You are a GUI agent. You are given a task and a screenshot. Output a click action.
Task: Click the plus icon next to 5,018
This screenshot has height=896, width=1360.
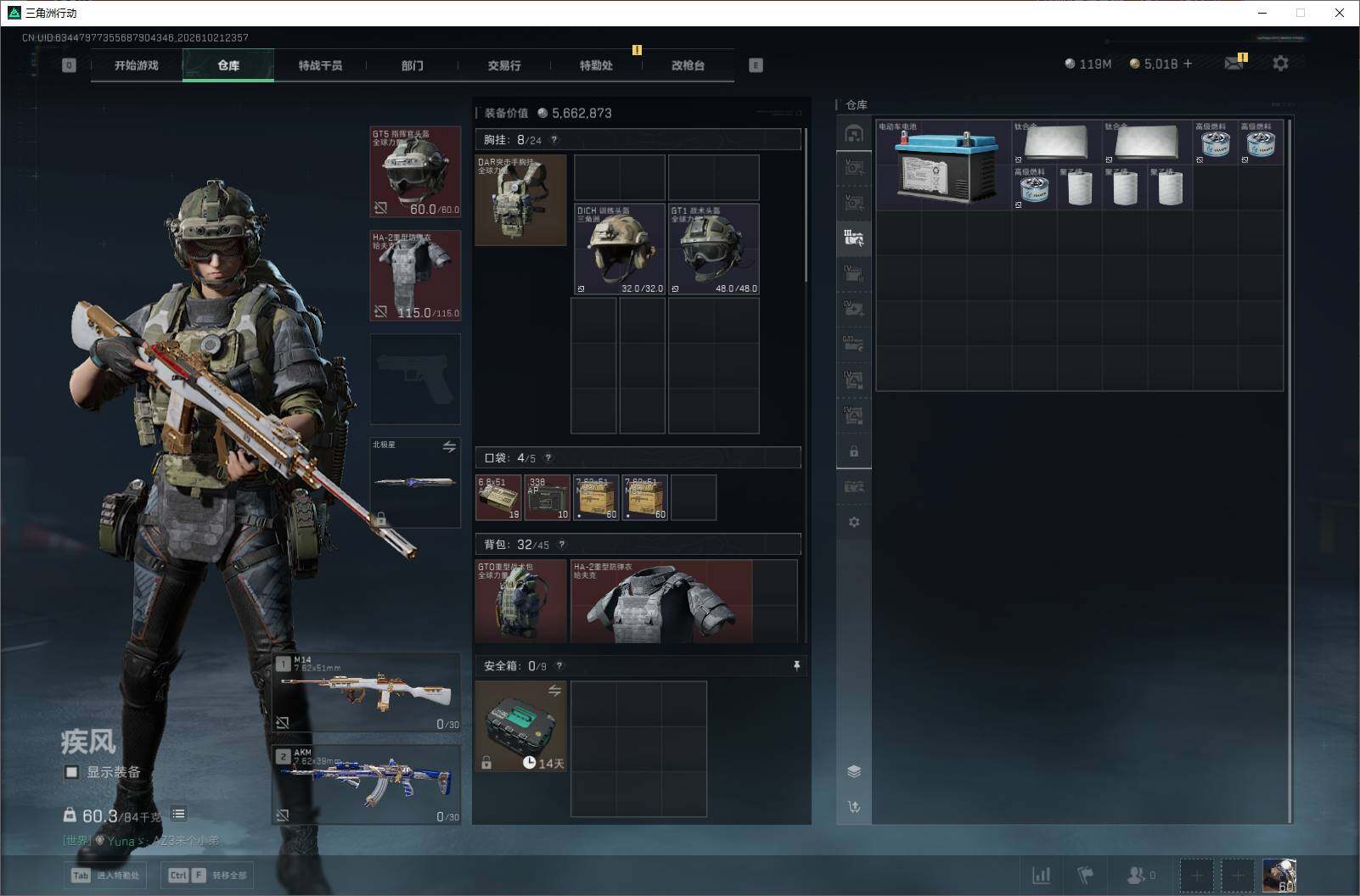tap(1187, 64)
